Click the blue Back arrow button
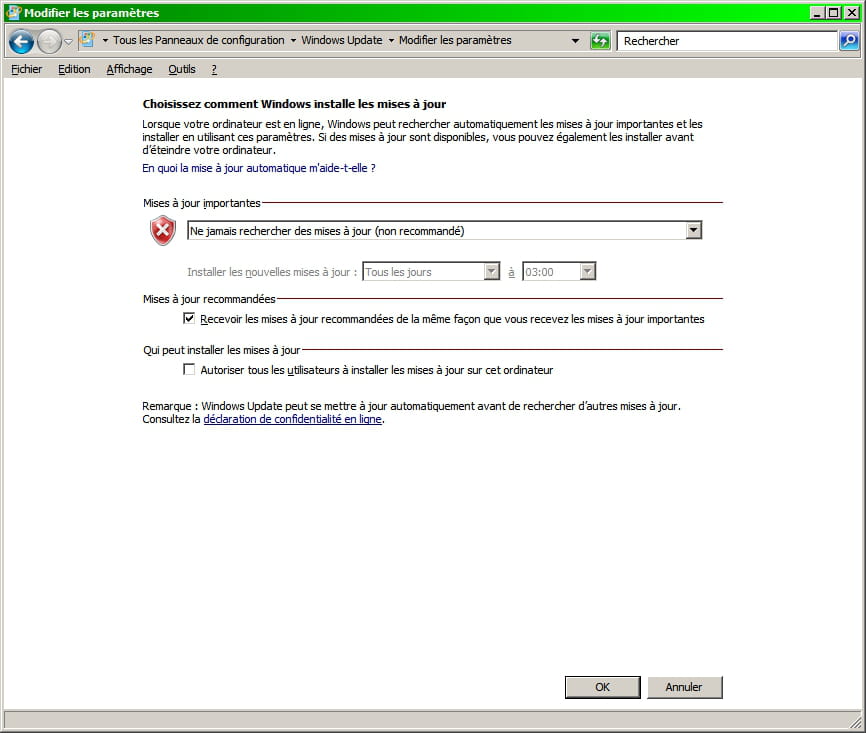Viewport: 866px width, 733px height. pyautogui.click(x=22, y=41)
